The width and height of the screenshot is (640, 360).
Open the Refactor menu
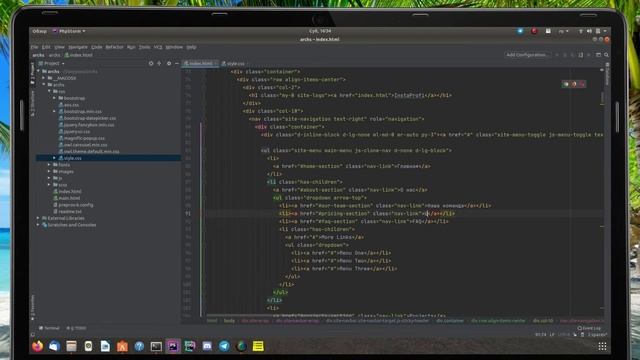[x=114, y=47]
